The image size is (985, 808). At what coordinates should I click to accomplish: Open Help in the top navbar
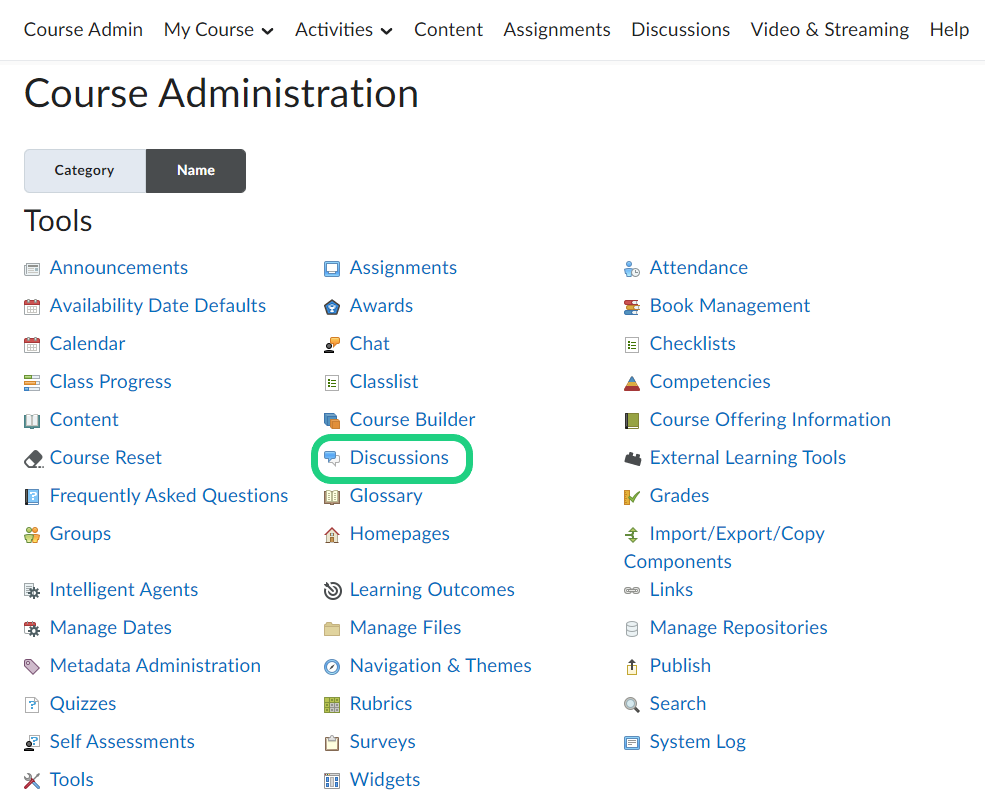pos(948,30)
